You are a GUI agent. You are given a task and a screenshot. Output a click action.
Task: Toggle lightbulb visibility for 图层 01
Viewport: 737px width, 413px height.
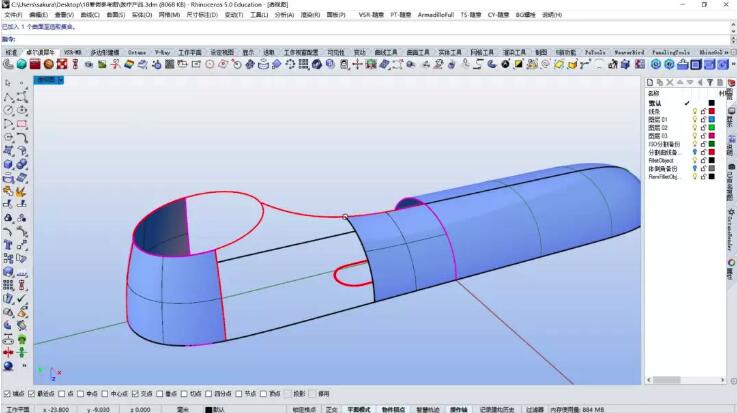tap(694, 119)
